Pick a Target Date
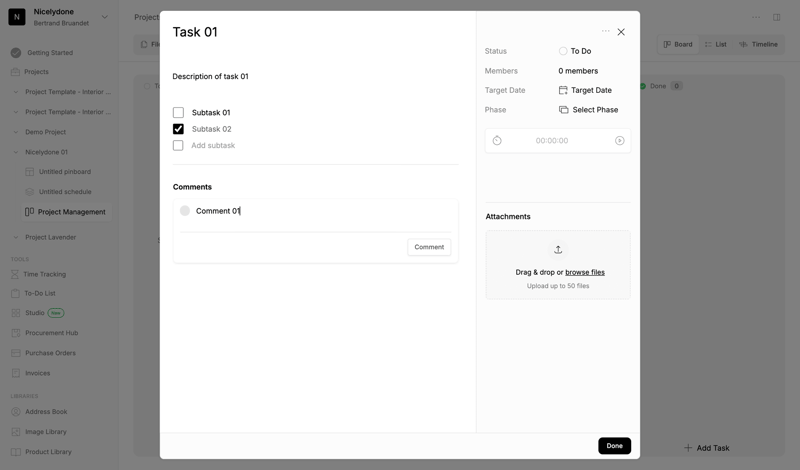Viewport: 800px width, 470px height. coord(585,90)
